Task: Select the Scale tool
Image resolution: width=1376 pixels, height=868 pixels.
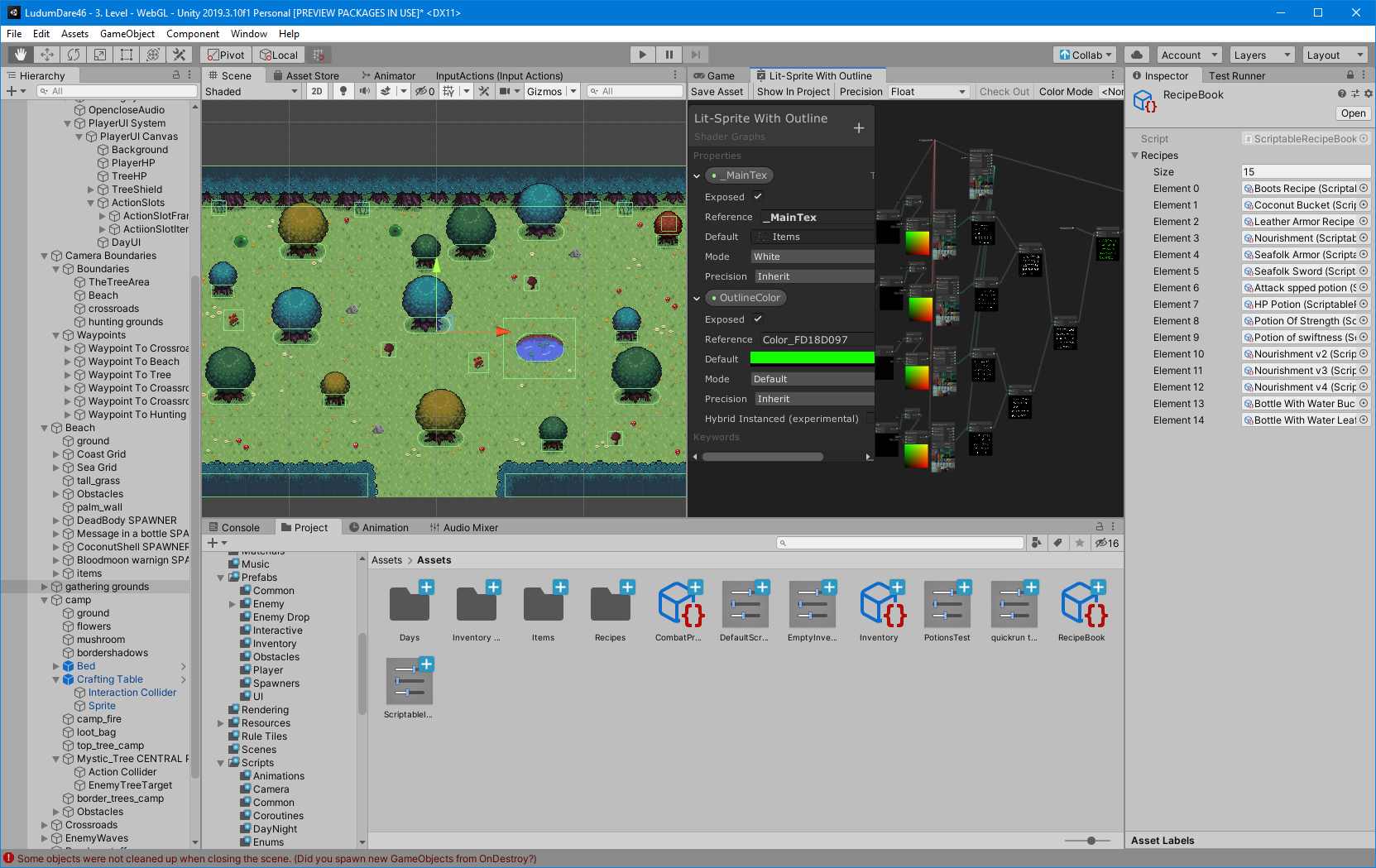Action: [100, 55]
